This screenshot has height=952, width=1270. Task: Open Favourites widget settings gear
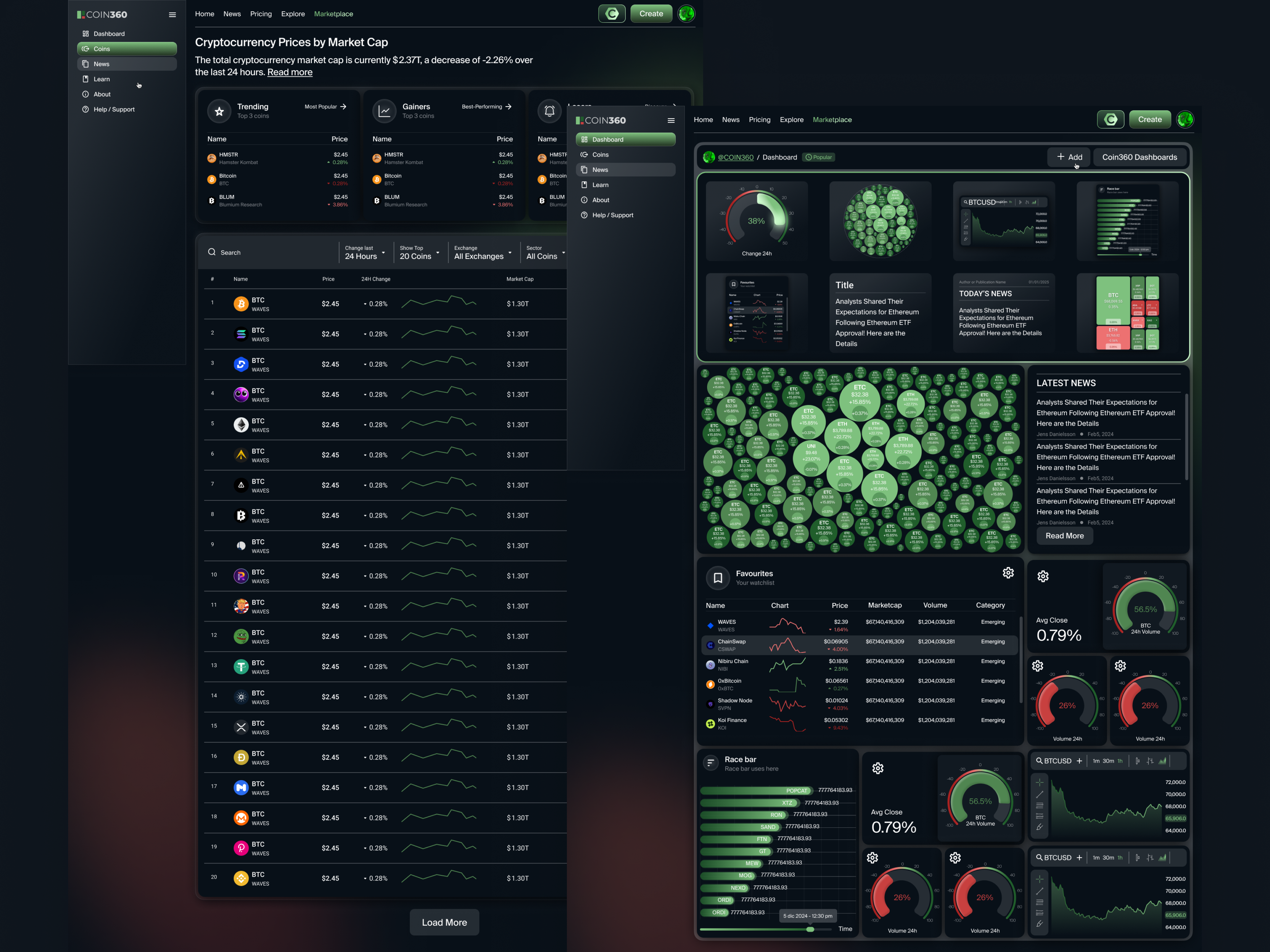(1008, 573)
